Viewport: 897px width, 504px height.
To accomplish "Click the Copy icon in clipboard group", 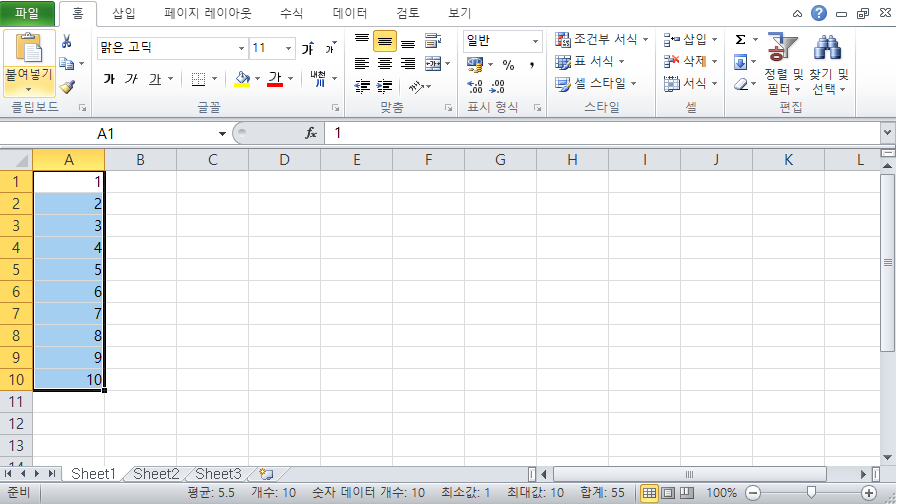I will pos(66,64).
